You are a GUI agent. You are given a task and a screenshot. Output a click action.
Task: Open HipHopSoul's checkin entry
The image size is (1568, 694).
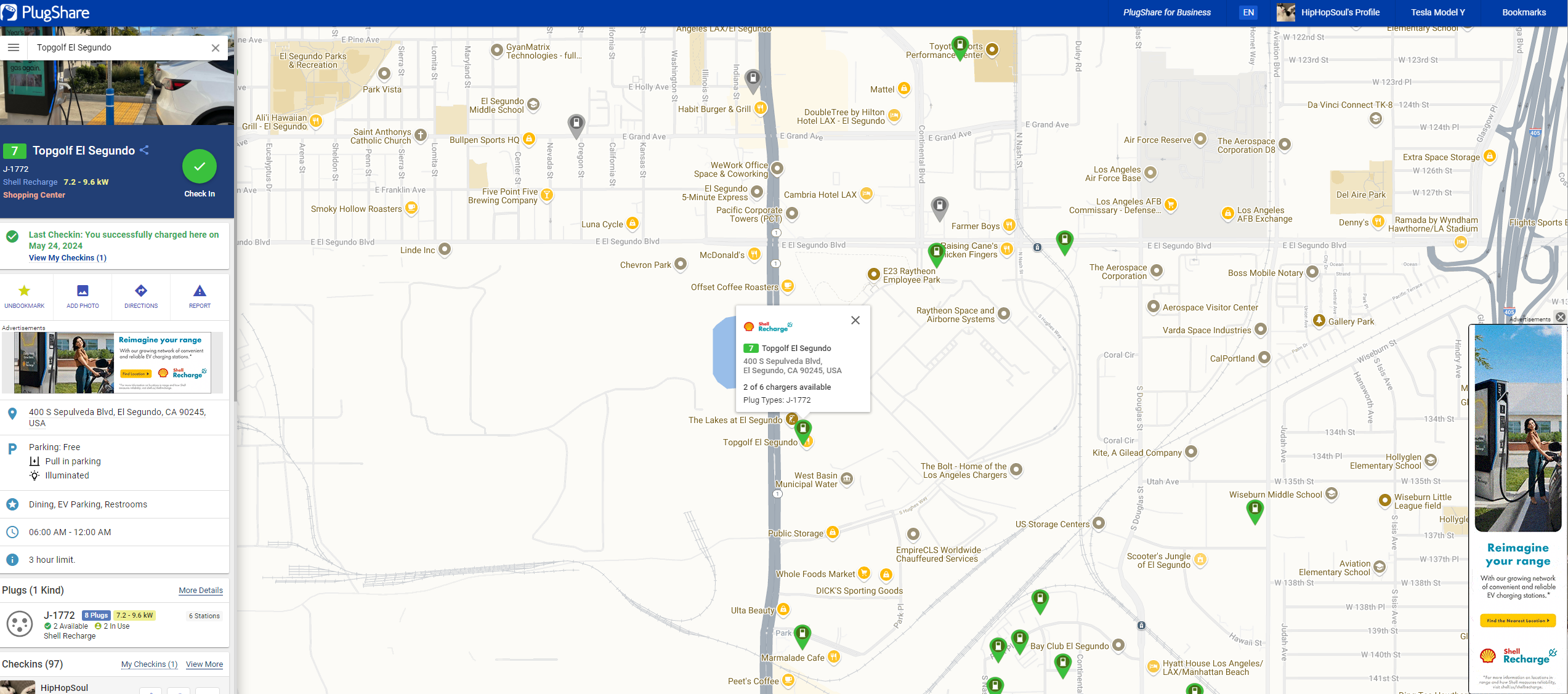[x=64, y=688]
